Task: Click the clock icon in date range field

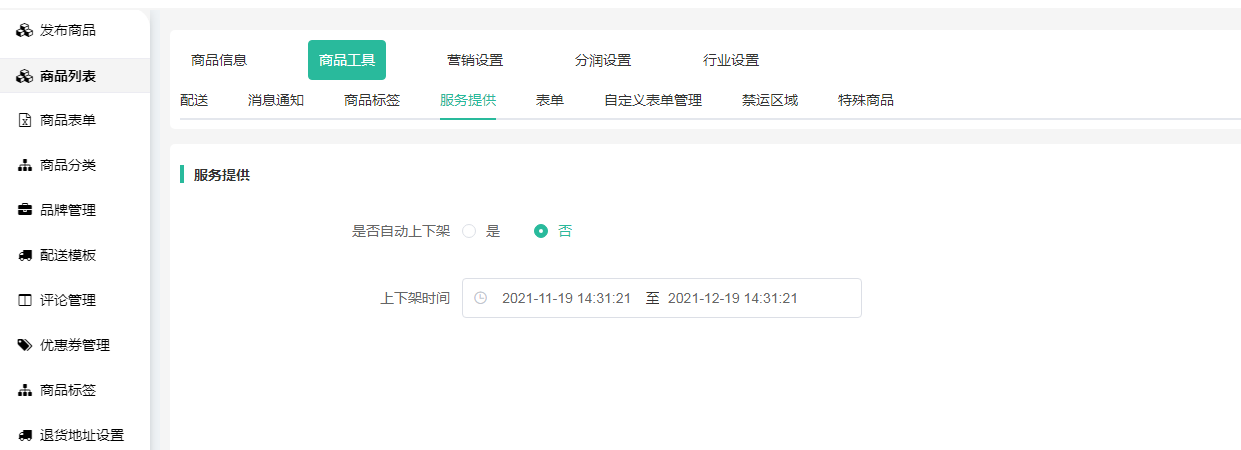Action: pos(481,298)
